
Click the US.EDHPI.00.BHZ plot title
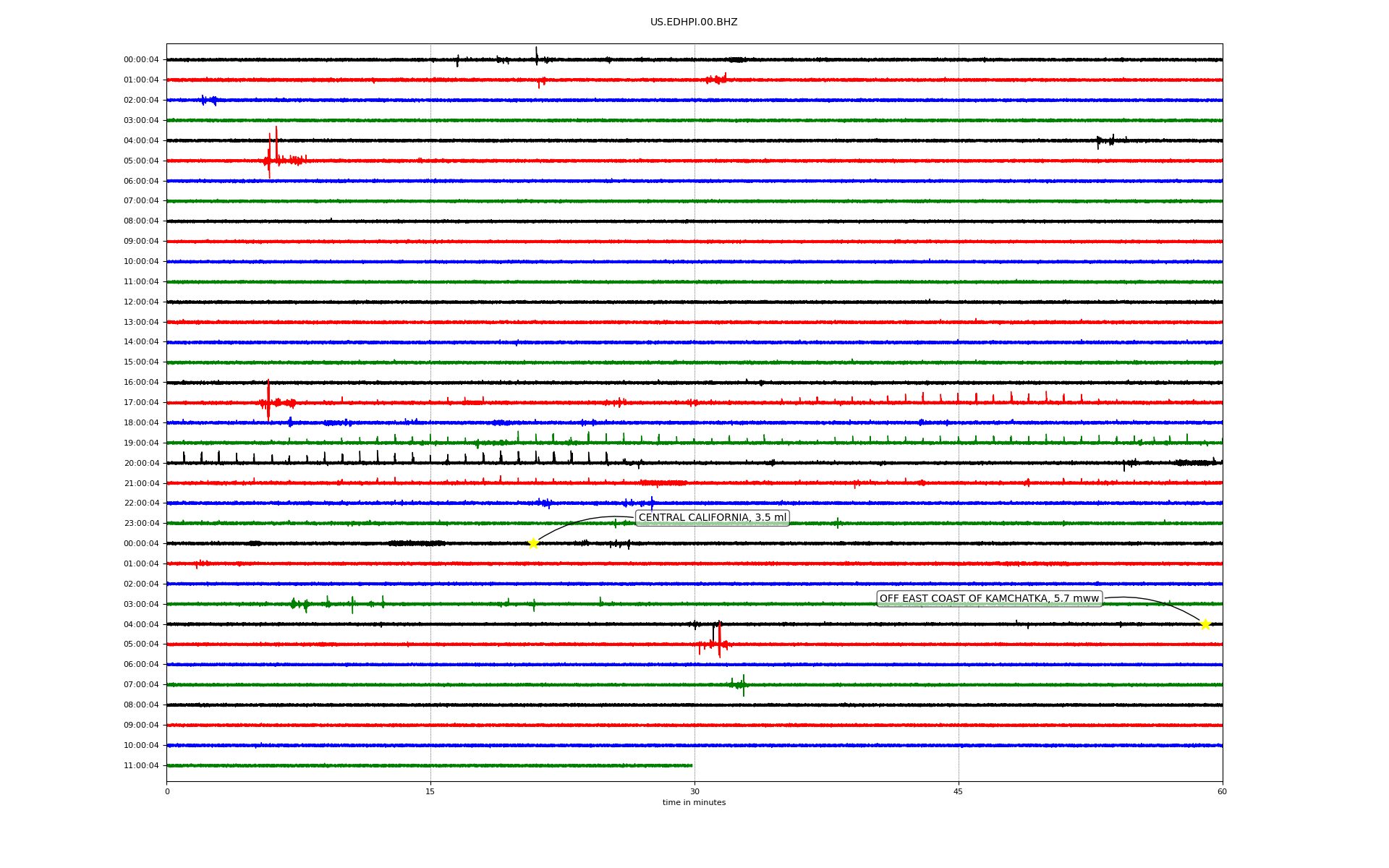click(694, 22)
